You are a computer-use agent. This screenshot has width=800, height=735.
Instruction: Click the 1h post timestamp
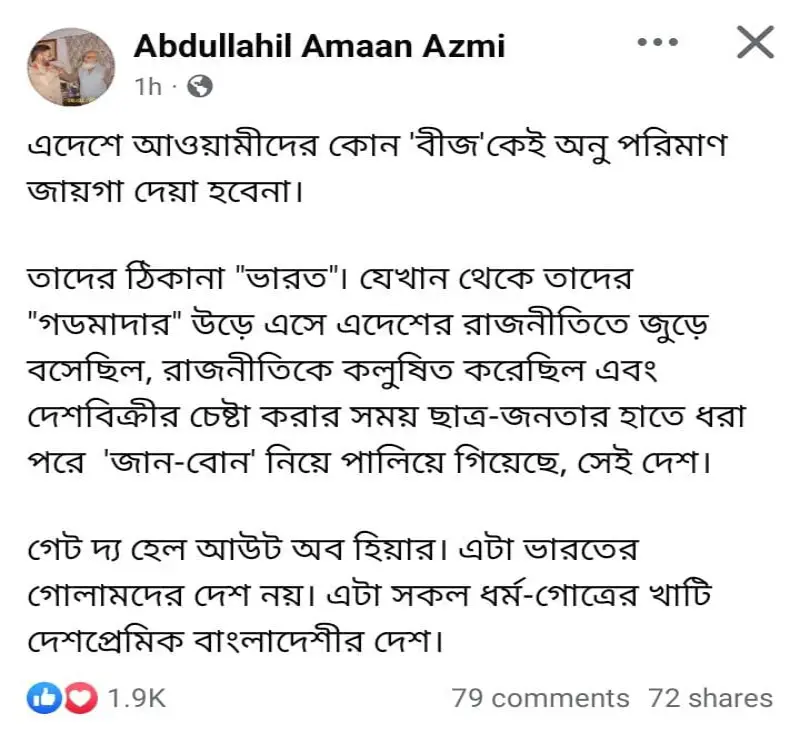(148, 87)
